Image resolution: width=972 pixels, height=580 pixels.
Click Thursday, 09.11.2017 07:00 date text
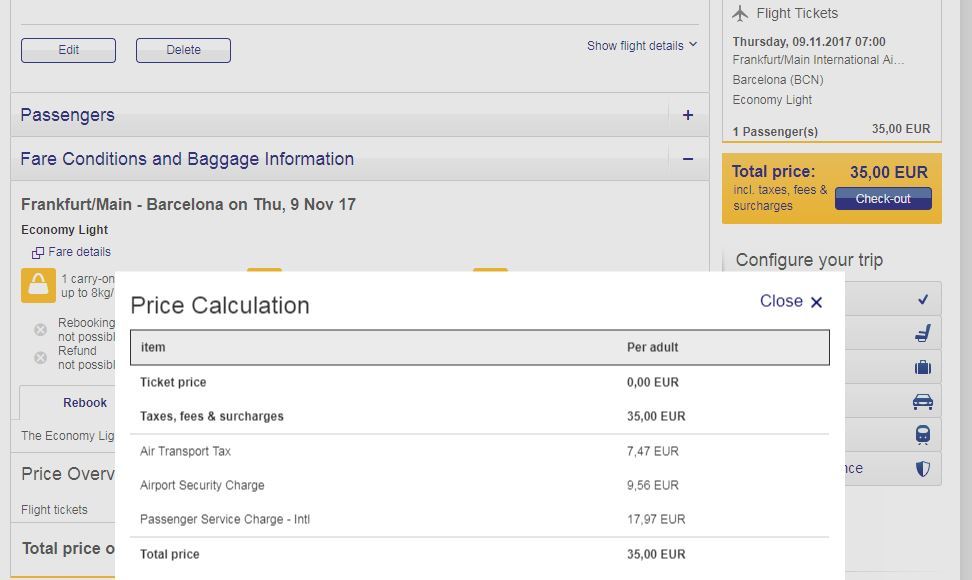809,42
